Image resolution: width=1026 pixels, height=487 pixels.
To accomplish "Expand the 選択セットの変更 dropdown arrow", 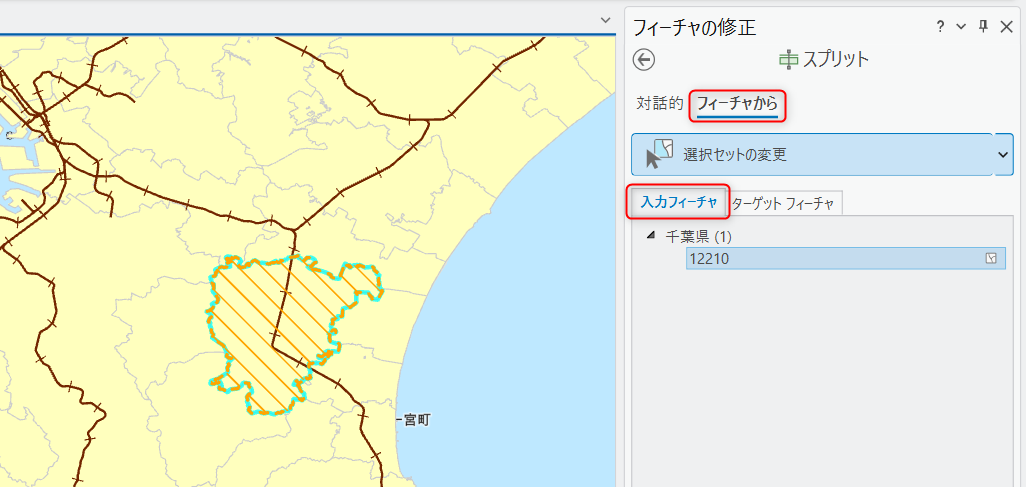I will click(x=1004, y=155).
